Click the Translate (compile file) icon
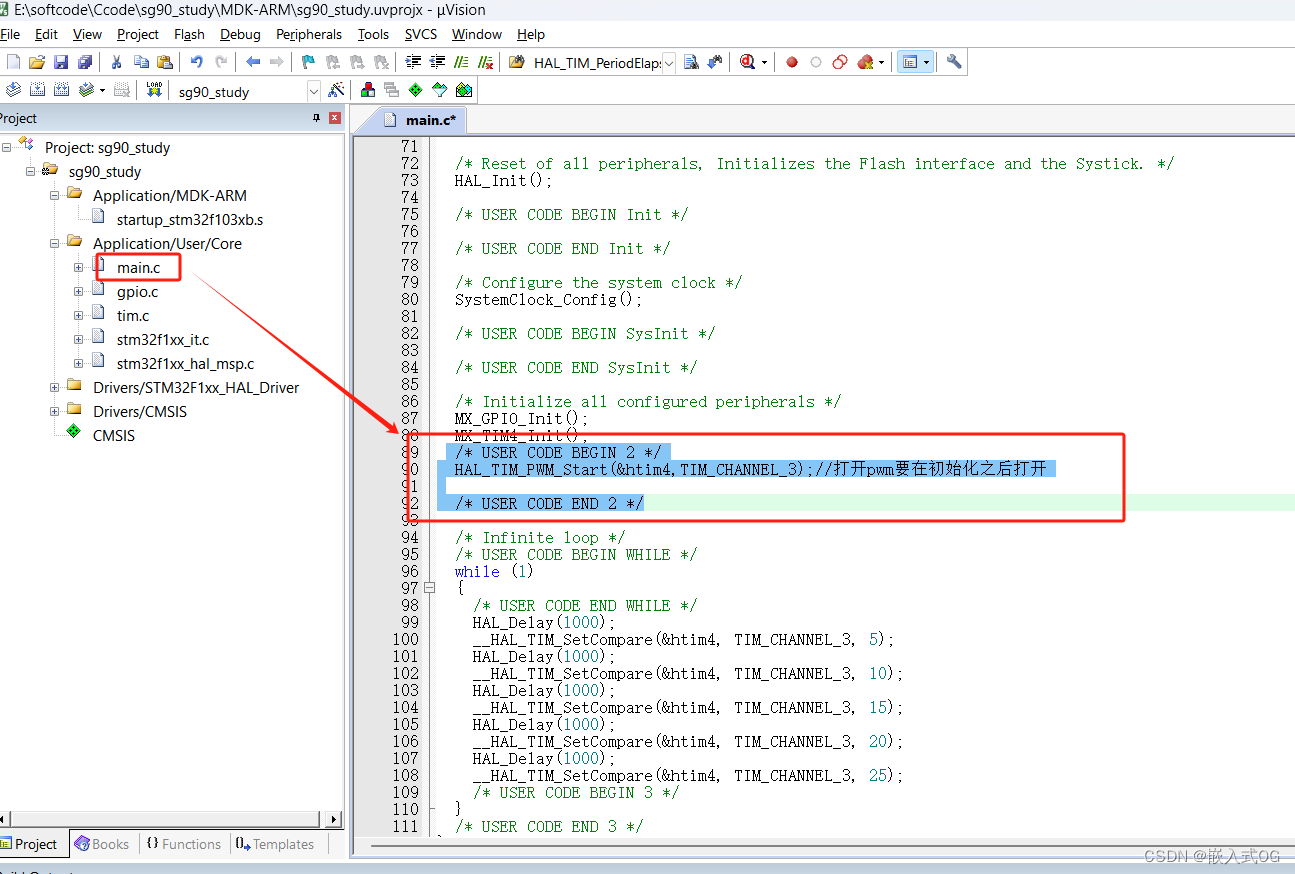Viewport: 1295px width, 874px height. [13, 90]
